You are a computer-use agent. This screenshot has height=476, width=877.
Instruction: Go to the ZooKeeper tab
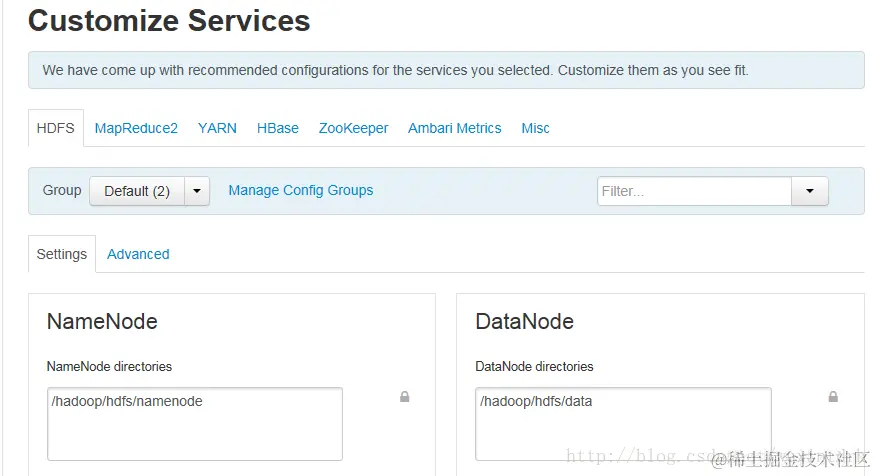click(353, 128)
